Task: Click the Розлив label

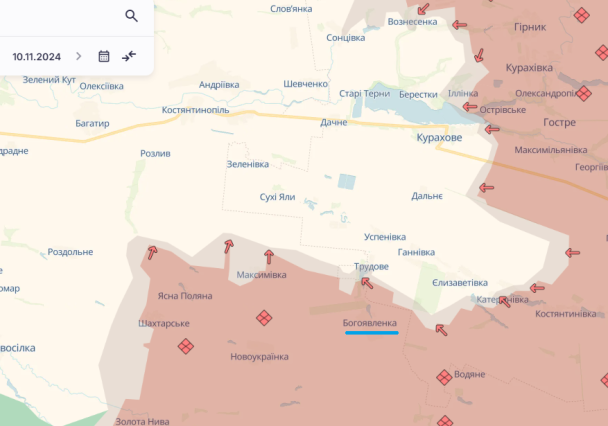Action: click(155, 153)
